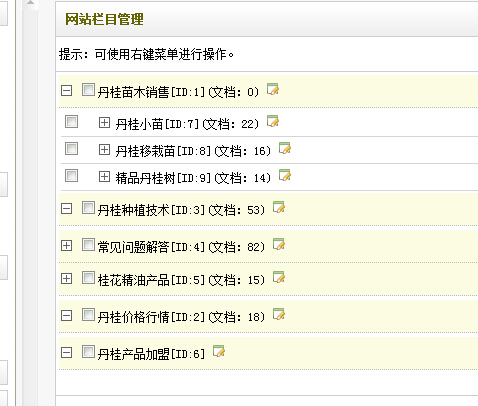Collapse the 丹桂苗木销售 category tree

click(67, 90)
